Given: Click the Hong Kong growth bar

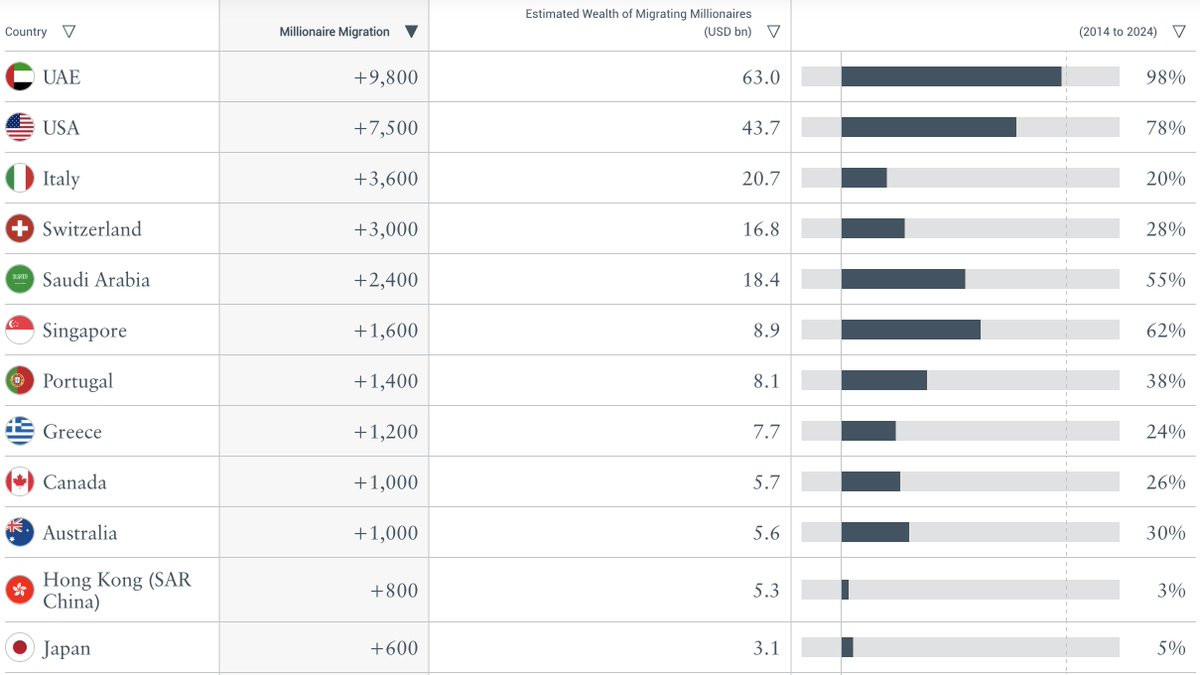Looking at the screenshot, I should [x=845, y=590].
